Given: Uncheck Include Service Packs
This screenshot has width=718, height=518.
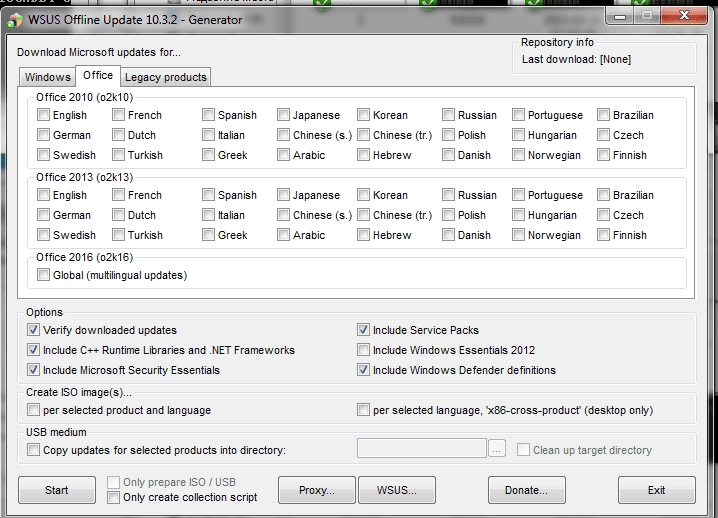Looking at the screenshot, I should coord(364,330).
